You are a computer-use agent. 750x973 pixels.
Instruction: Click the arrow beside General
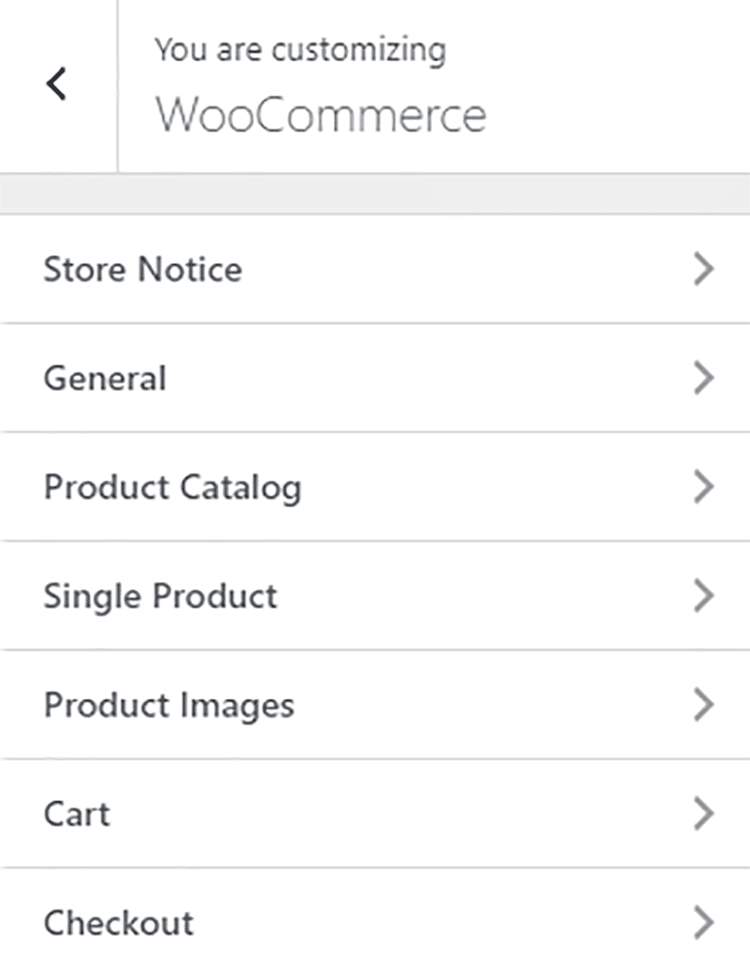point(704,378)
